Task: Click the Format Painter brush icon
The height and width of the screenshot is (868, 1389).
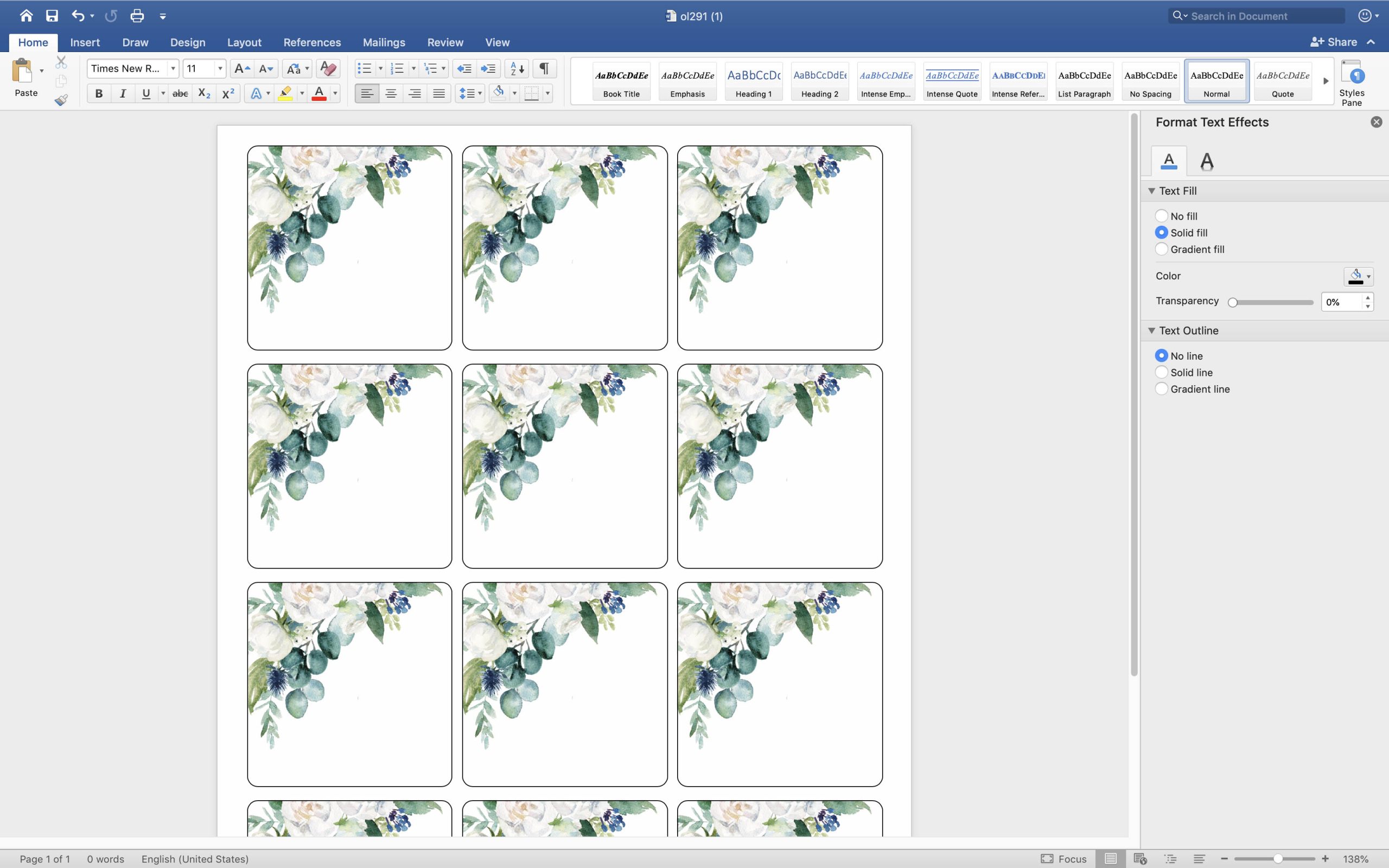Action: pos(61,100)
